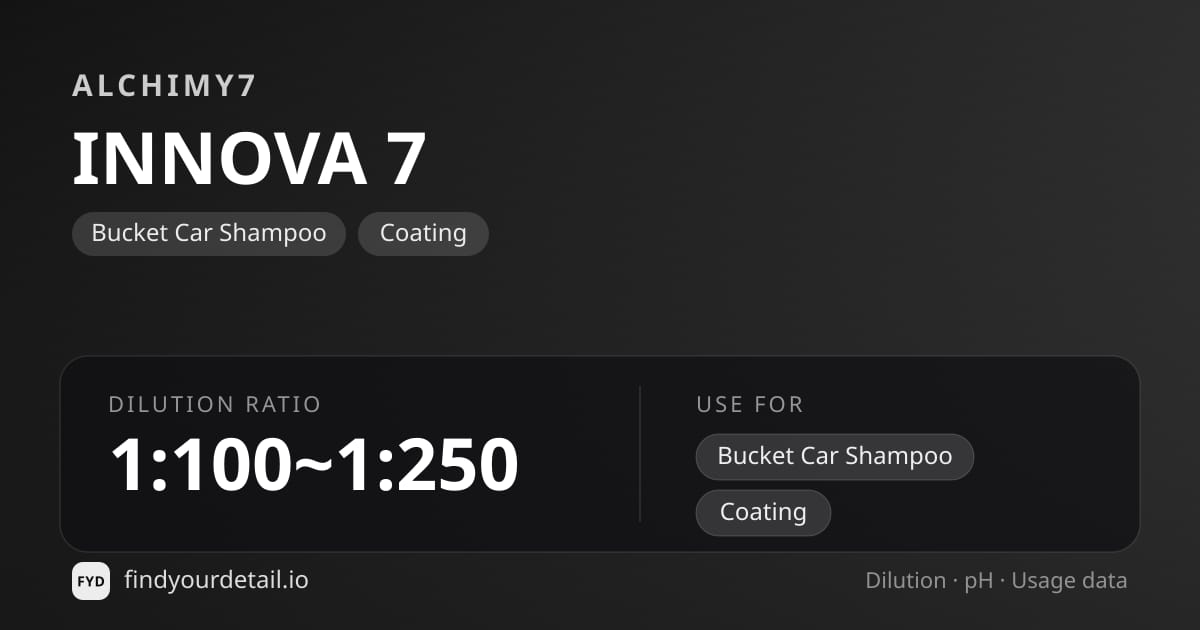Click the vertical divider inside info card
1200x630 pixels.
[640, 454]
